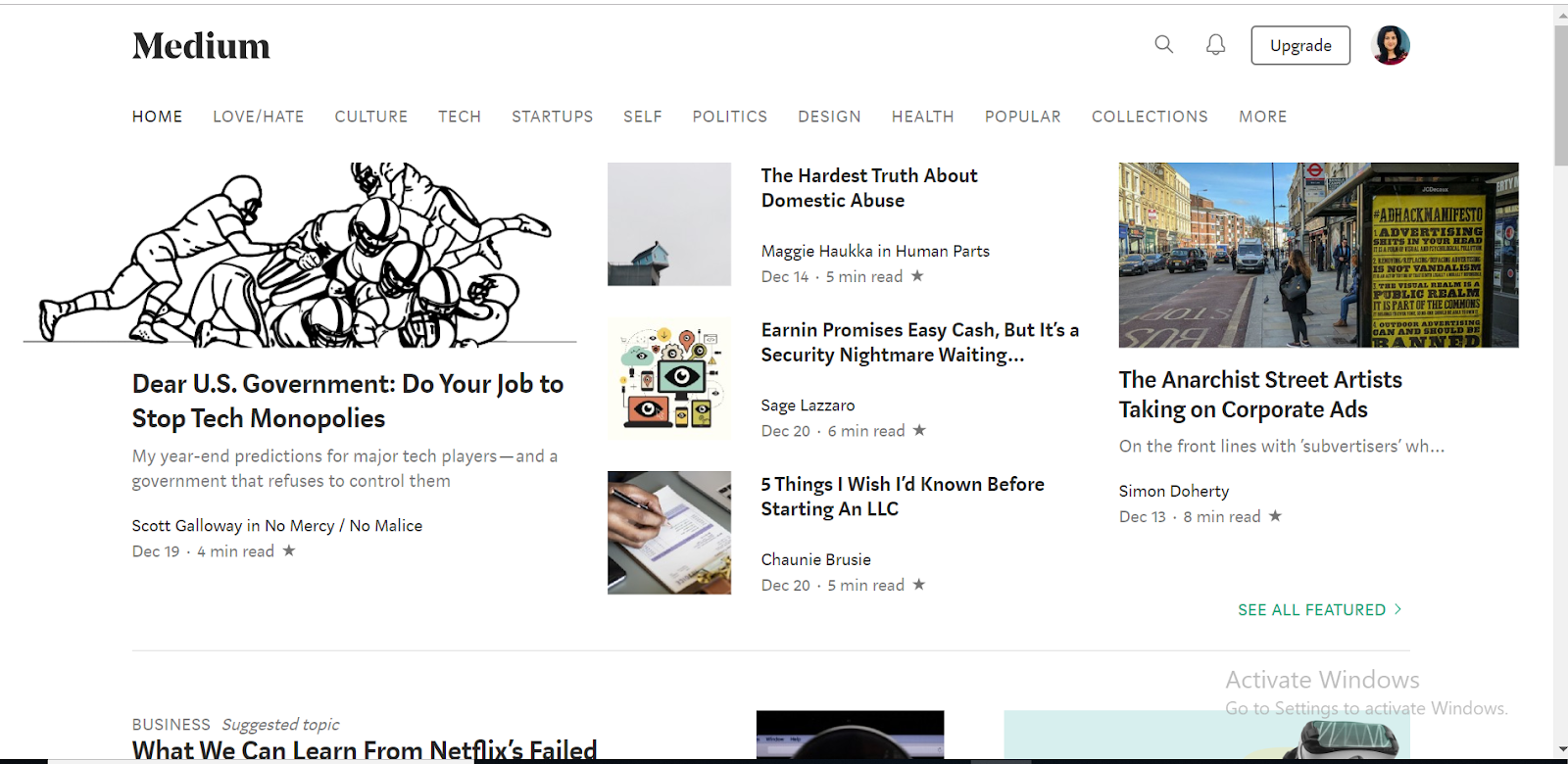This screenshot has width=1568, height=764.
Task: Read '5 Things I Wish I'd Known' article
Action: (903, 497)
